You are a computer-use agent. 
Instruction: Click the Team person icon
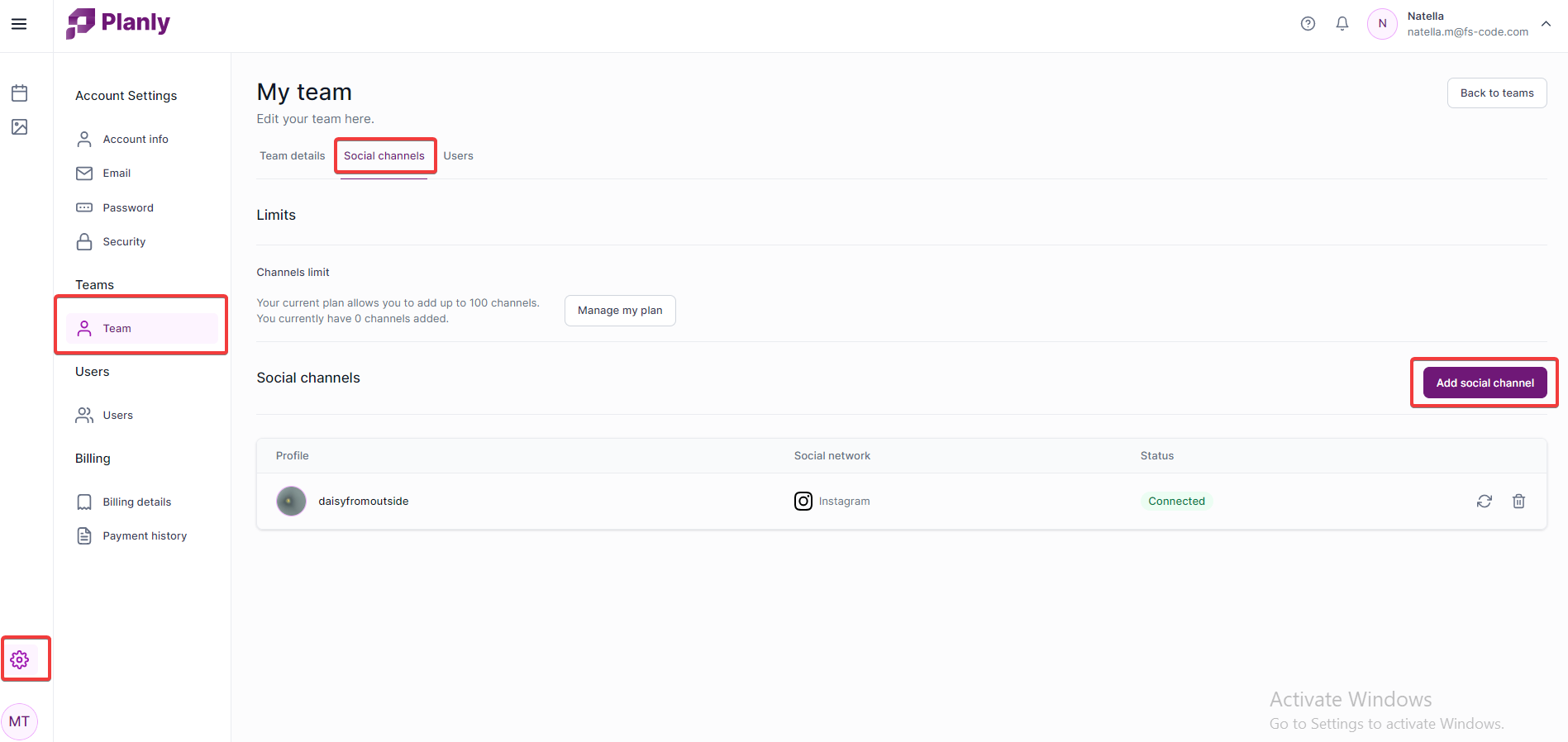coord(84,328)
